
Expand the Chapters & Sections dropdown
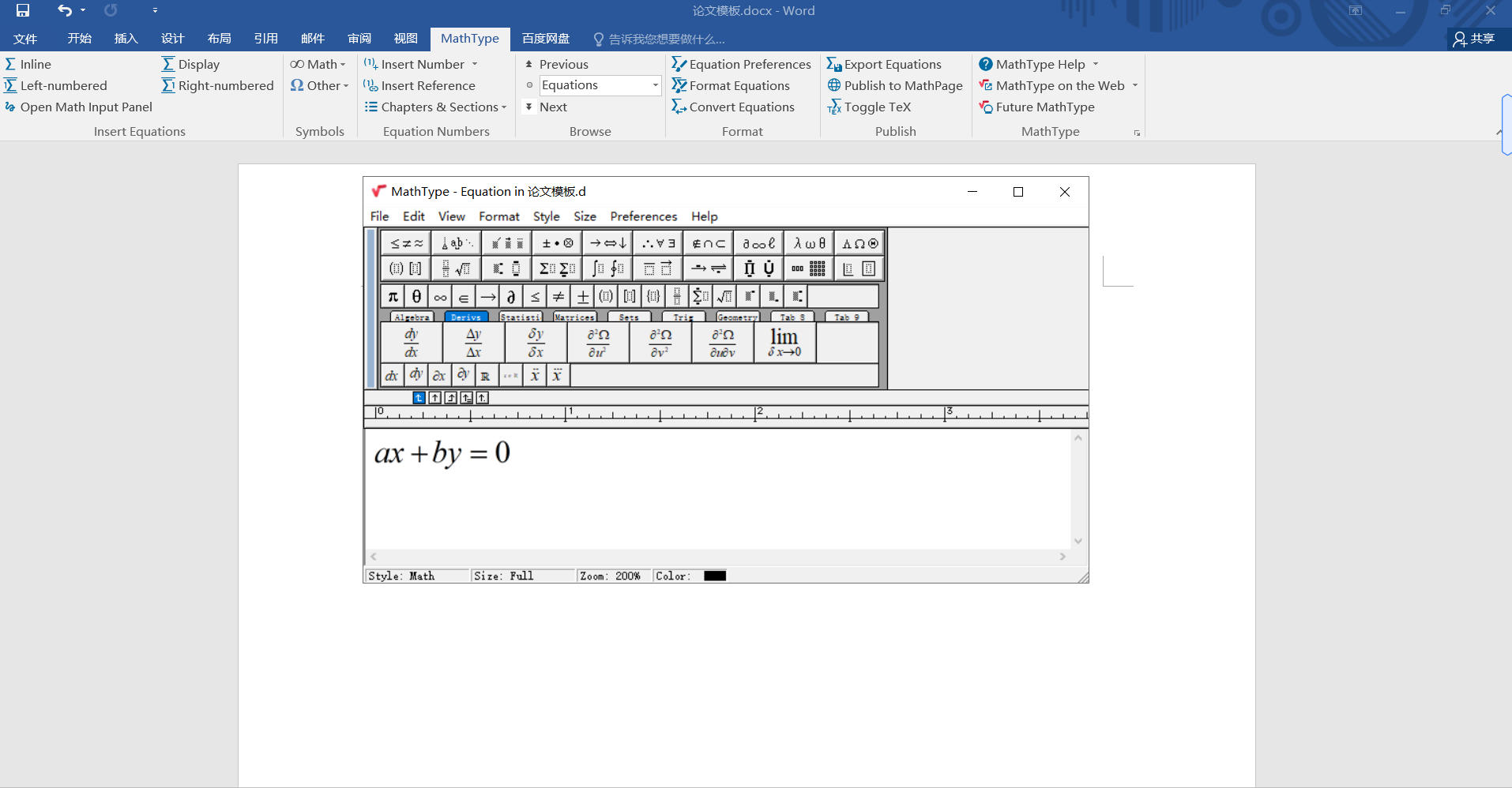[435, 107]
